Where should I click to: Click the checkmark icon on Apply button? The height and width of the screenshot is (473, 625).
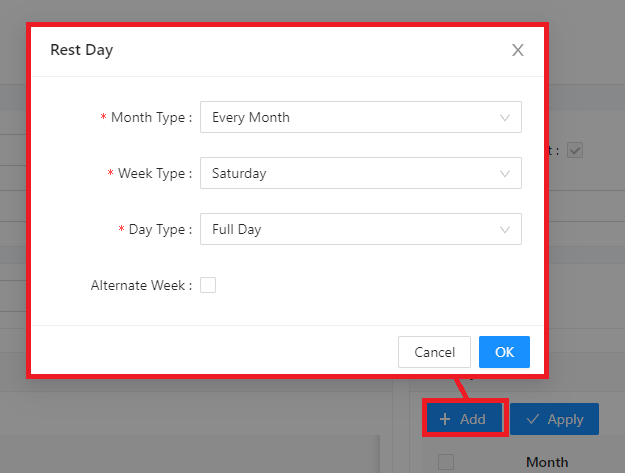click(x=532, y=419)
